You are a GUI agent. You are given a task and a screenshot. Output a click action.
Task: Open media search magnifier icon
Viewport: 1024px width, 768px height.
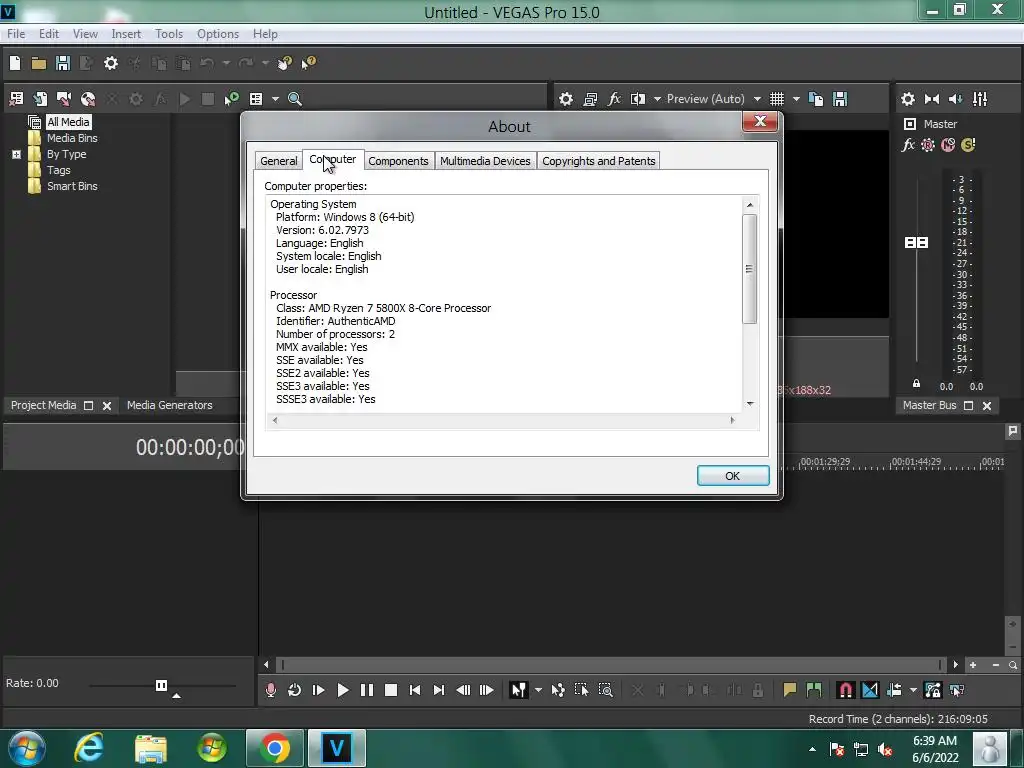pyautogui.click(x=295, y=99)
